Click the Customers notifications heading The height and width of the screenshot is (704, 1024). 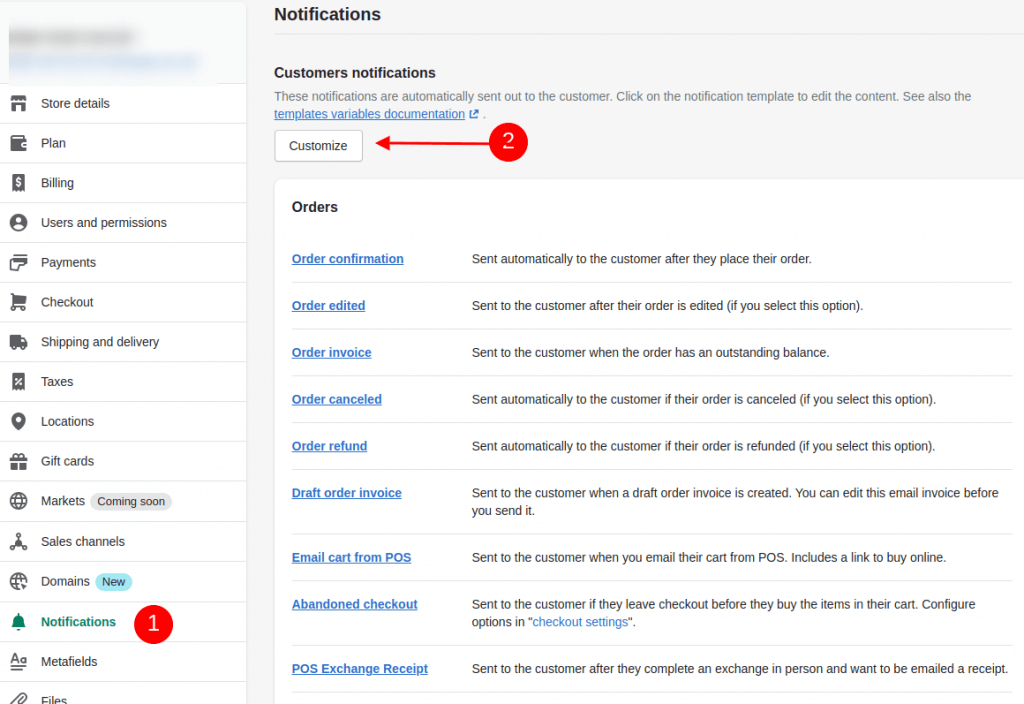pyautogui.click(x=355, y=72)
